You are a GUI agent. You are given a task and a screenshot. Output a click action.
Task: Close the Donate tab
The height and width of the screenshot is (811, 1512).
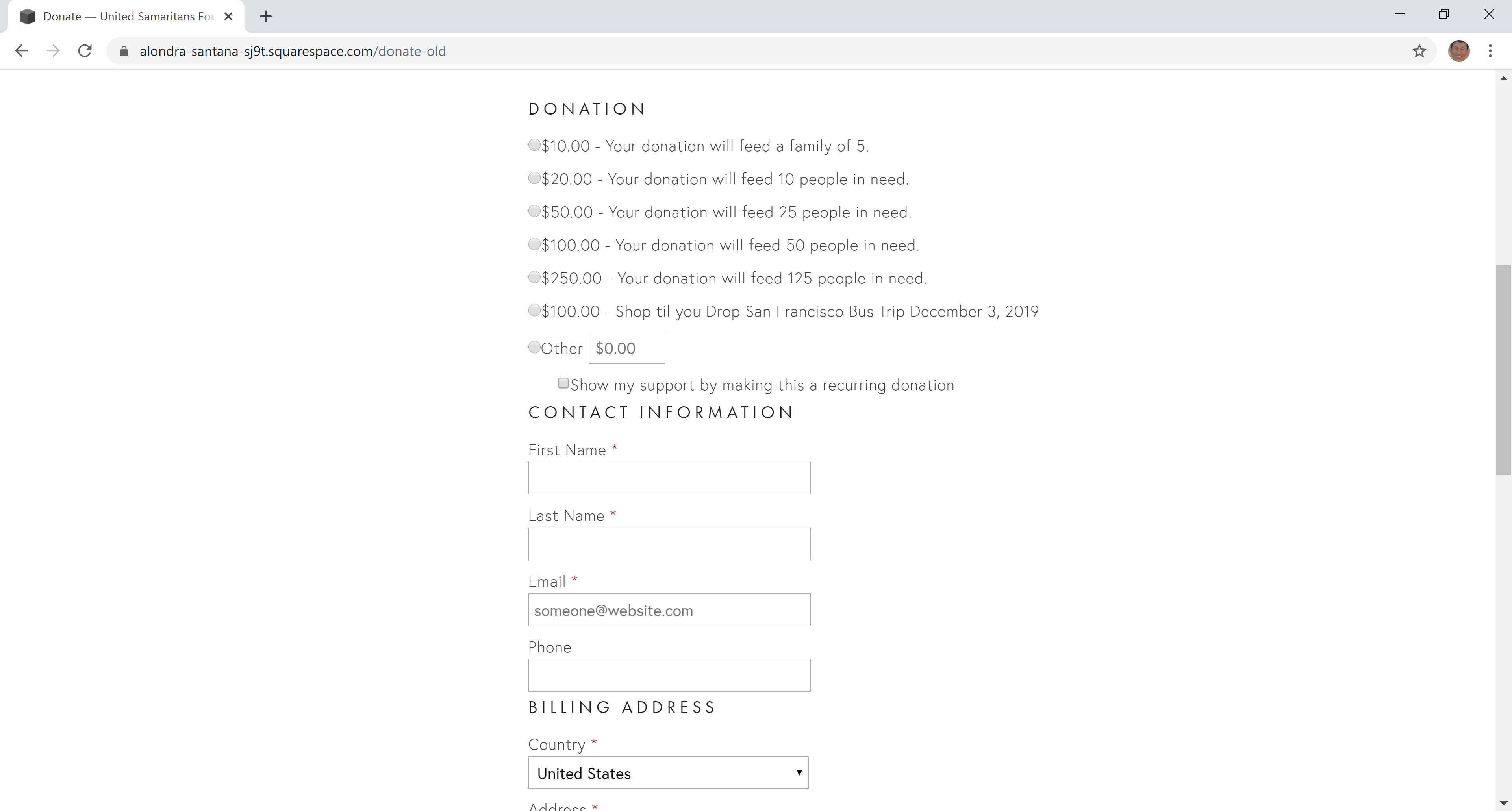coord(228,17)
